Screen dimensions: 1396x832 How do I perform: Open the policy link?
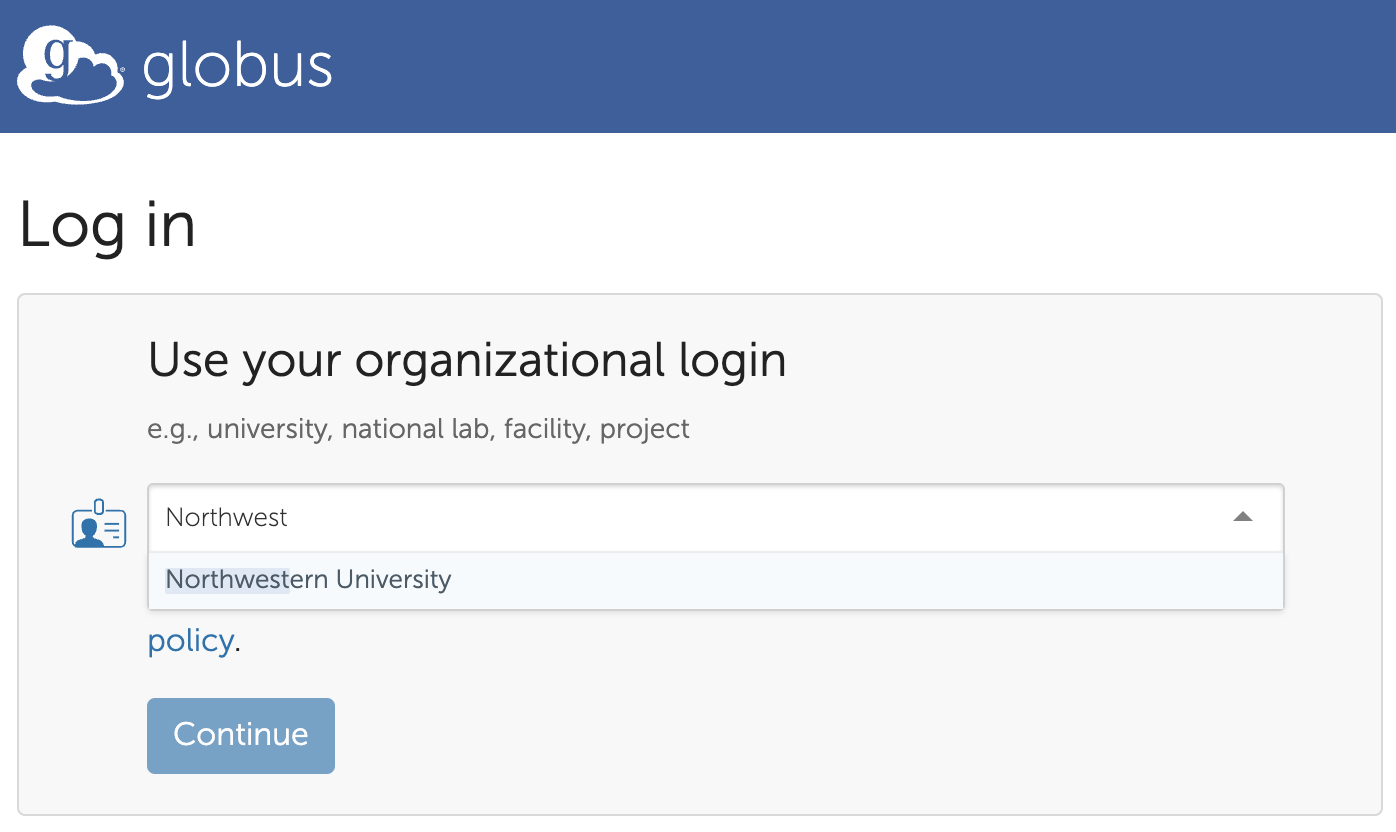[190, 641]
